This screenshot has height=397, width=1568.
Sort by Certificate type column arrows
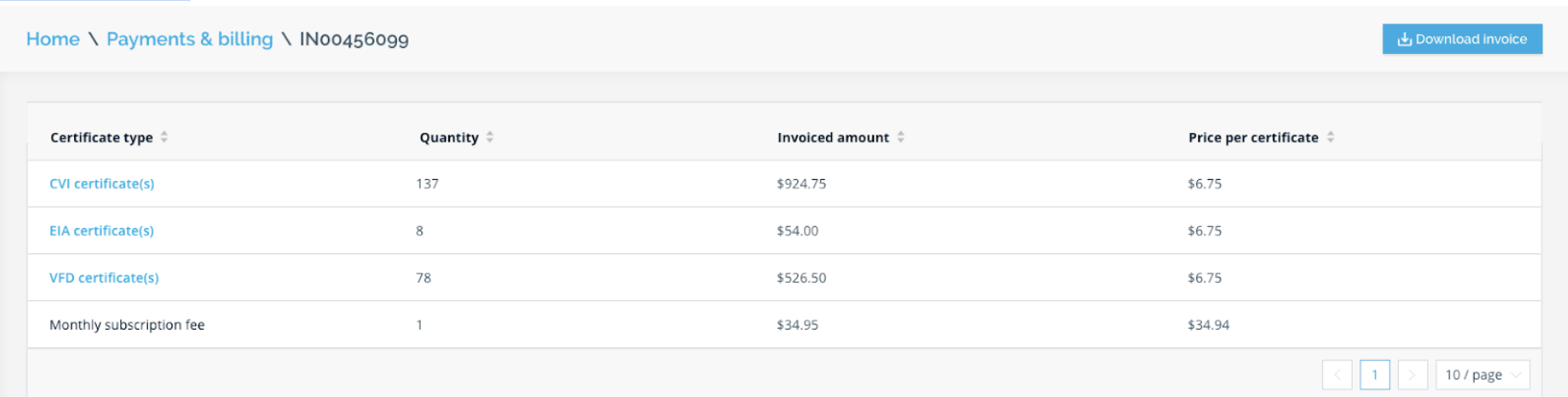point(164,137)
